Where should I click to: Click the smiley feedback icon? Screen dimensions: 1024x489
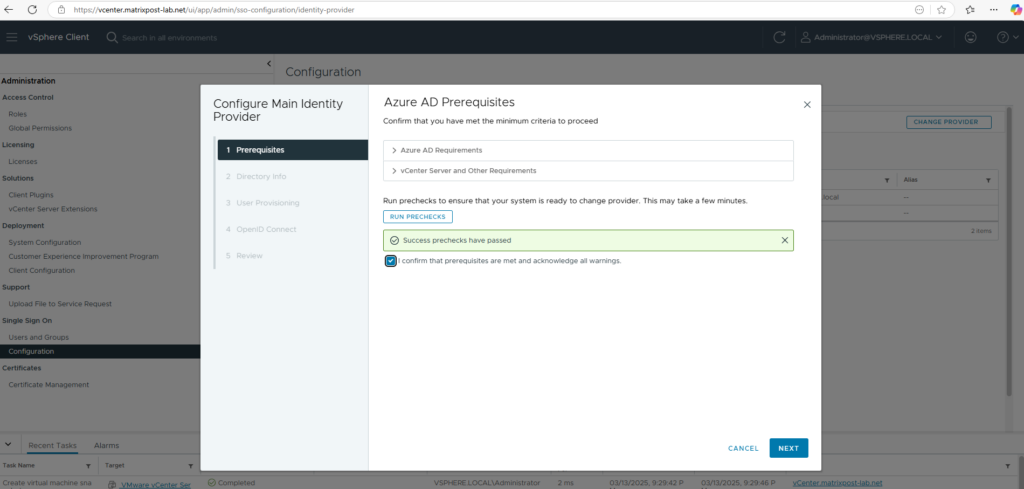(970, 38)
